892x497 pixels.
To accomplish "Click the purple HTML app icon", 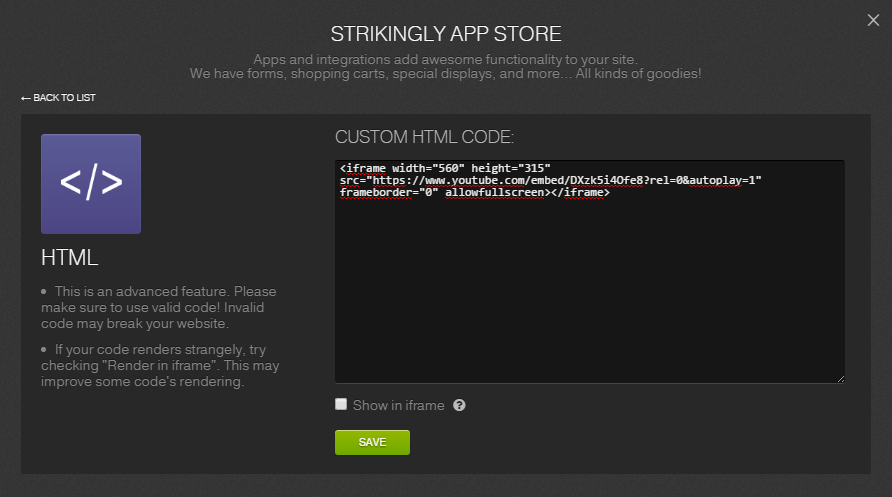I will tap(91, 184).
